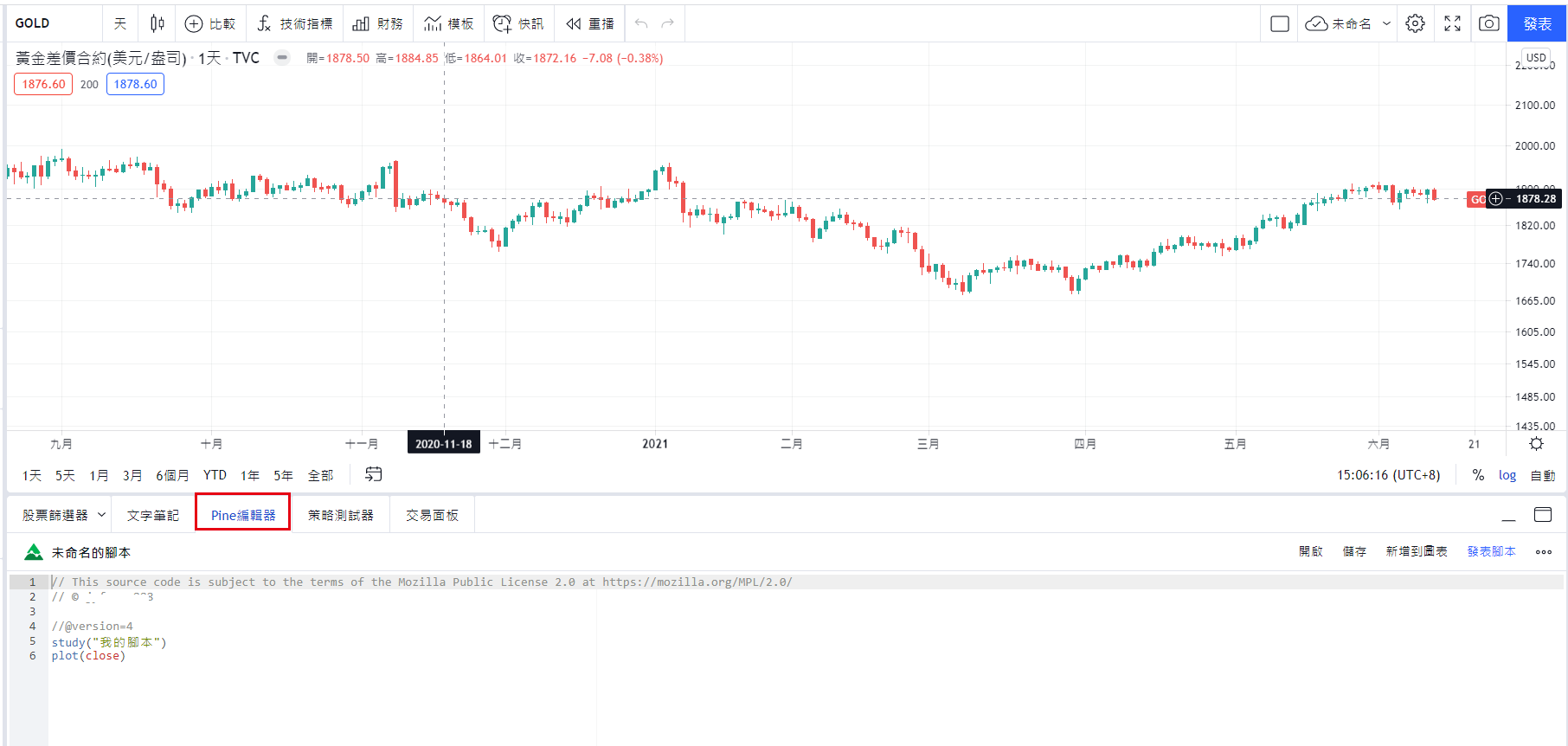Viewport: 1568px width, 746px height.
Task: Click the go to date calendar icon
Action: coord(373,474)
